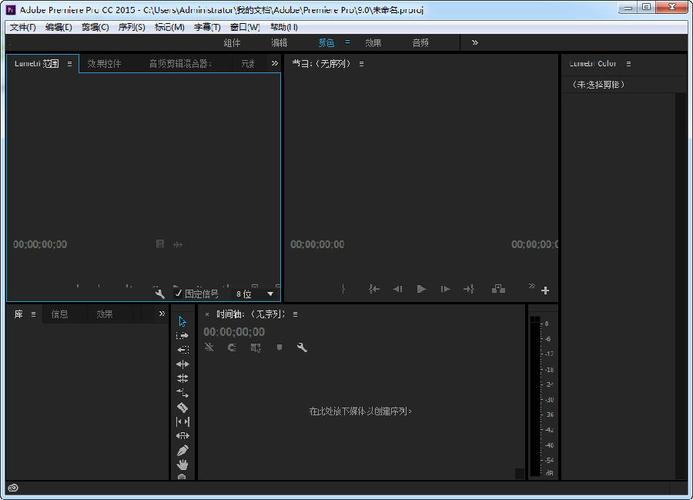Switch to the 音频 workspace
The image size is (693, 500).
pyautogui.click(x=421, y=42)
